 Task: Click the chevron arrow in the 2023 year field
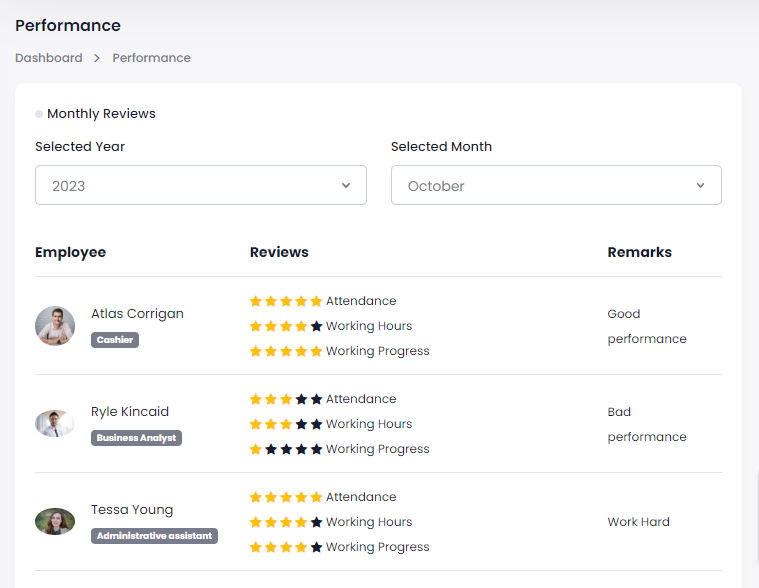pos(346,185)
